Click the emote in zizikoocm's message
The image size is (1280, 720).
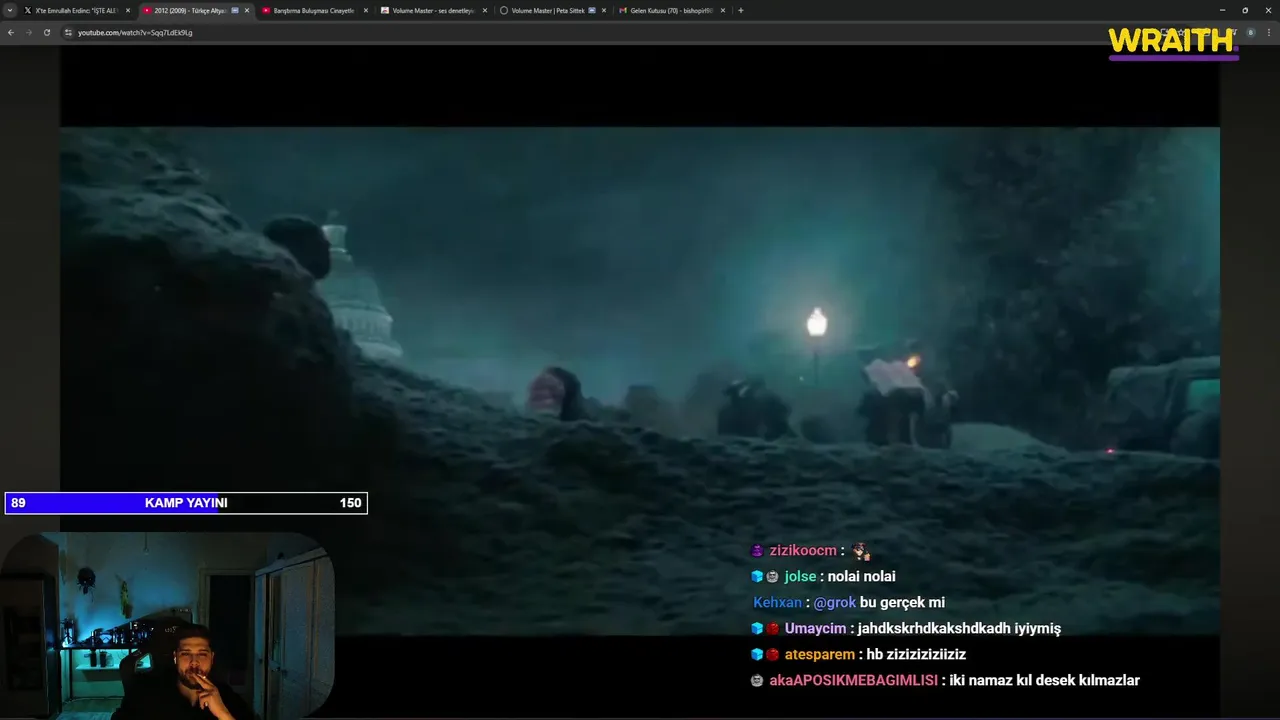click(861, 551)
